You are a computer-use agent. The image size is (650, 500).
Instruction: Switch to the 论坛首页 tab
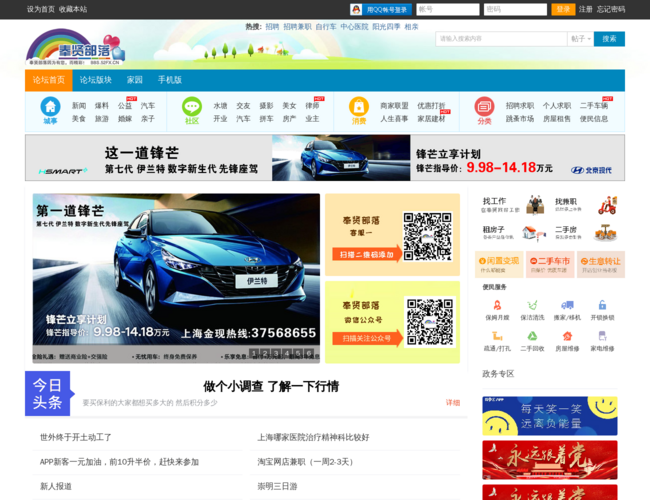tap(49, 80)
